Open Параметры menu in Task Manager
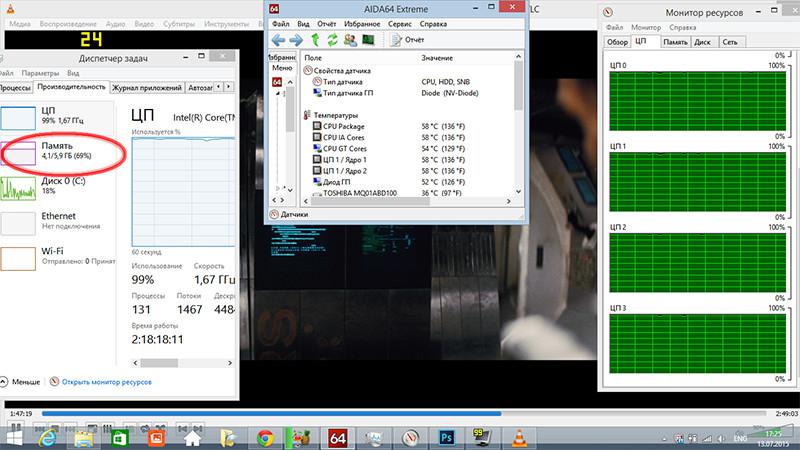Image resolution: width=800 pixels, height=450 pixels. click(40, 73)
